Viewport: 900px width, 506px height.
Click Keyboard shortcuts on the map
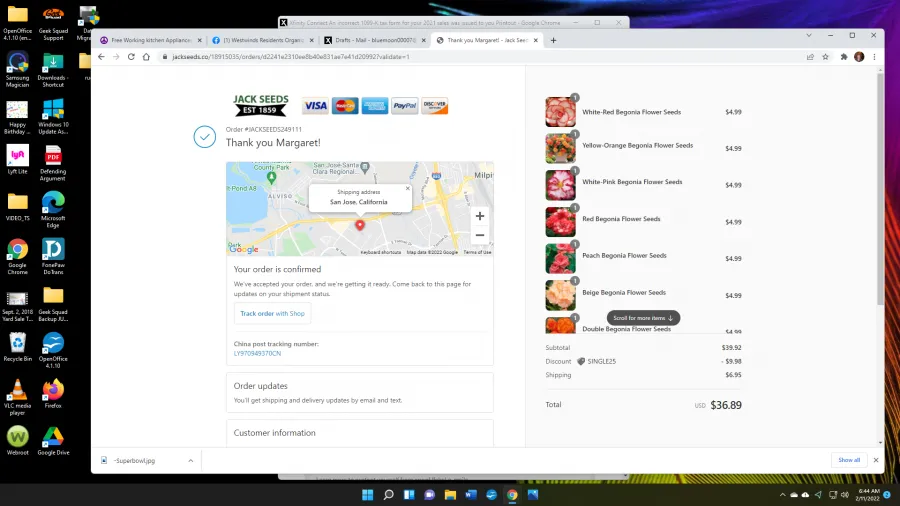381,252
